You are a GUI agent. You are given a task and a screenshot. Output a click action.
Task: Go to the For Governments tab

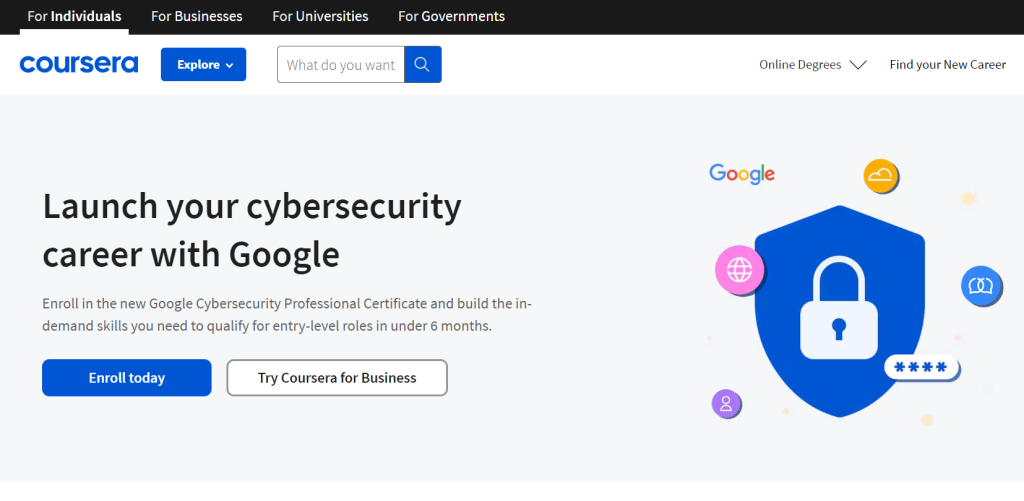tap(451, 16)
